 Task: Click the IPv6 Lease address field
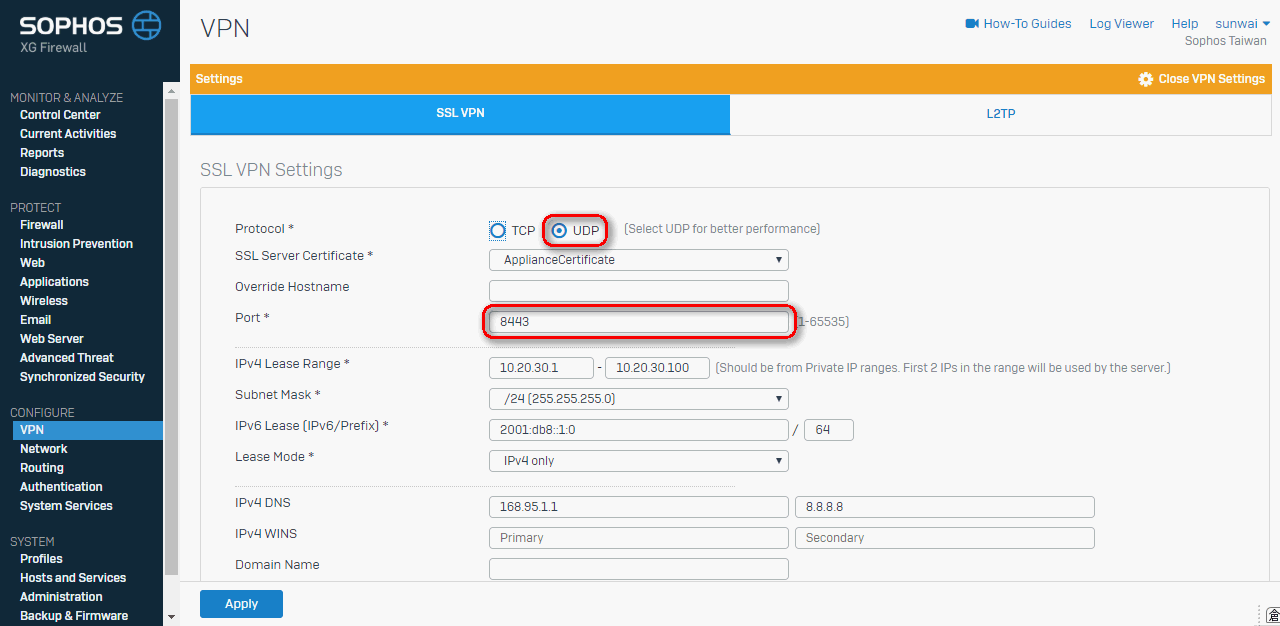pos(639,430)
